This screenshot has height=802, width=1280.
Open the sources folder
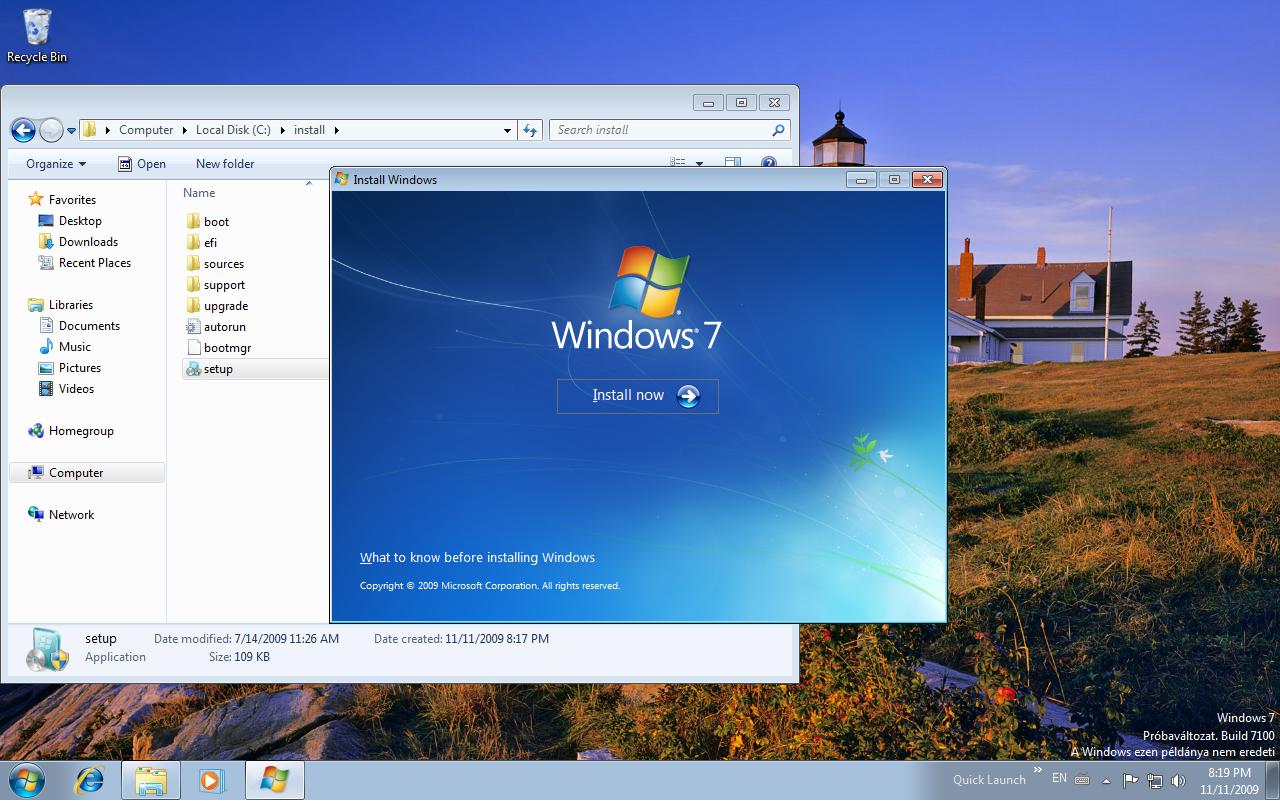coord(223,264)
